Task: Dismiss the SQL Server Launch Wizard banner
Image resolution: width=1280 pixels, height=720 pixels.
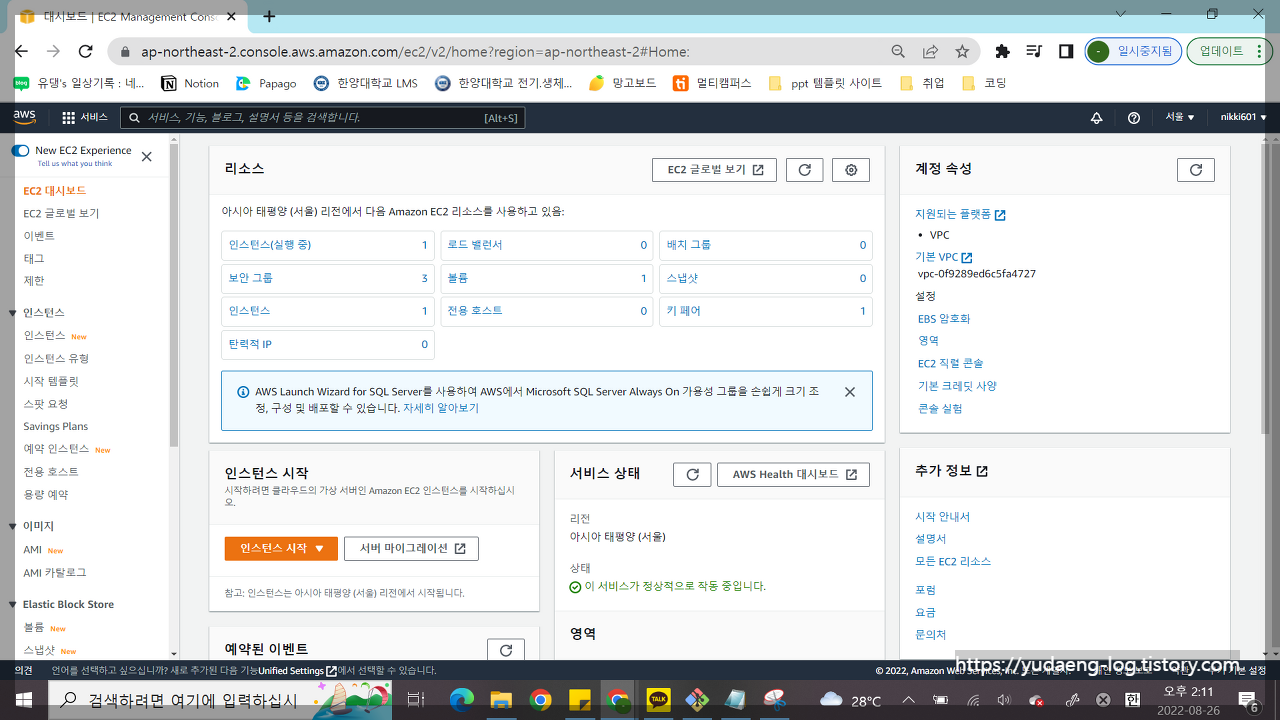Action: coord(850,392)
